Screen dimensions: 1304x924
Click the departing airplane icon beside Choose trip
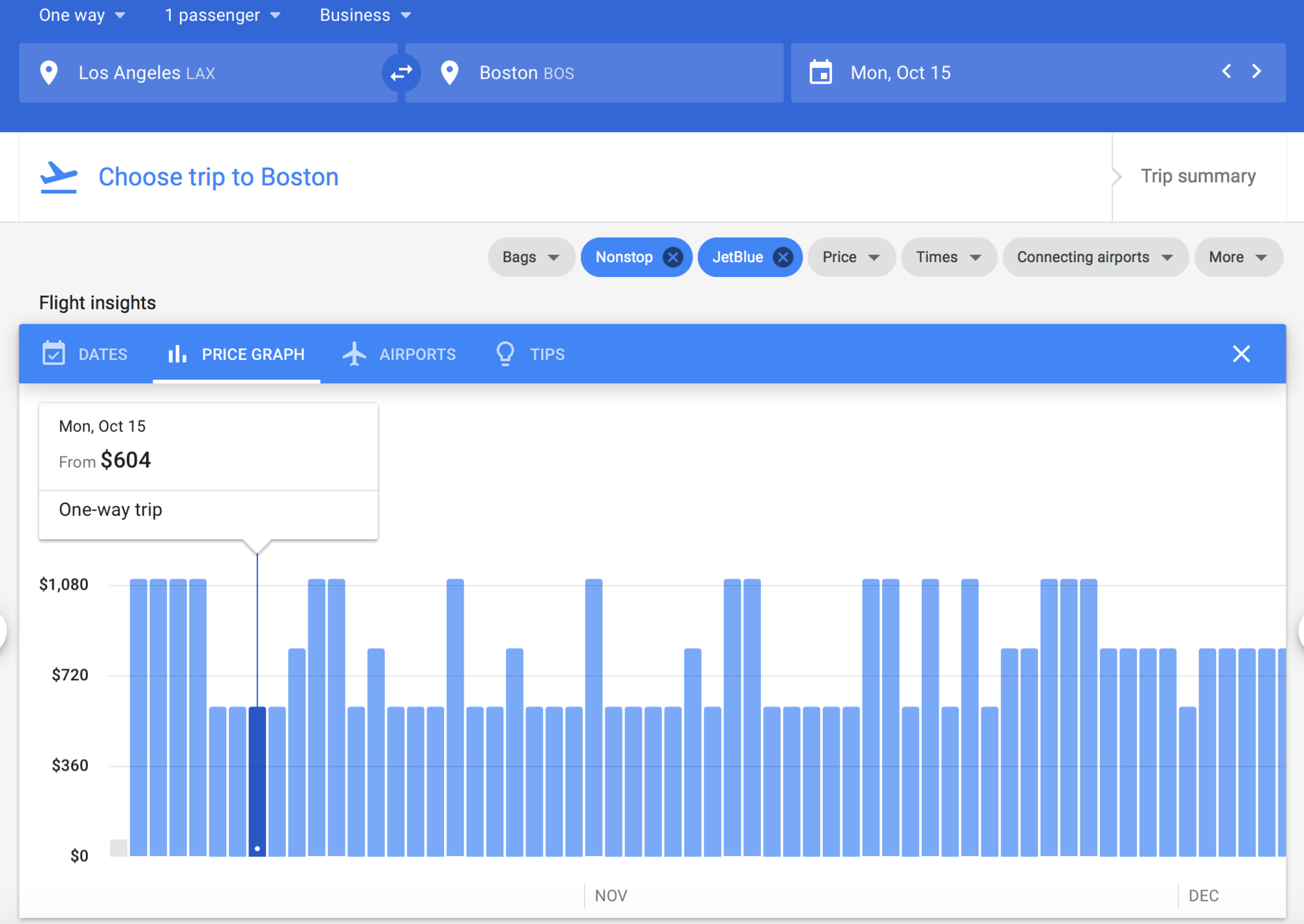pos(59,177)
